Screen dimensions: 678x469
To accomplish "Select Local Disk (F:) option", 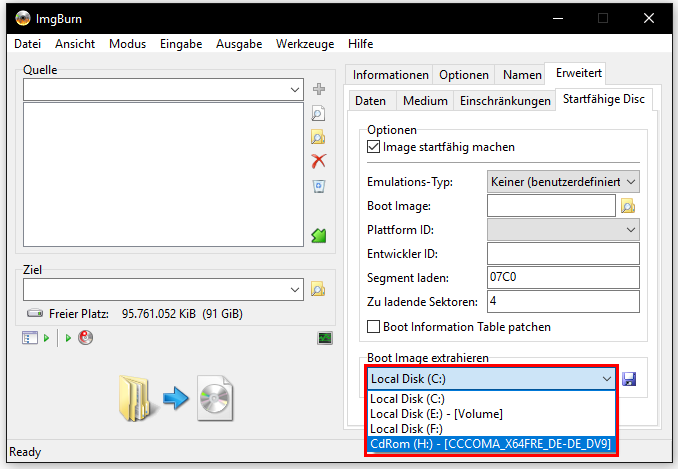I will coord(491,429).
